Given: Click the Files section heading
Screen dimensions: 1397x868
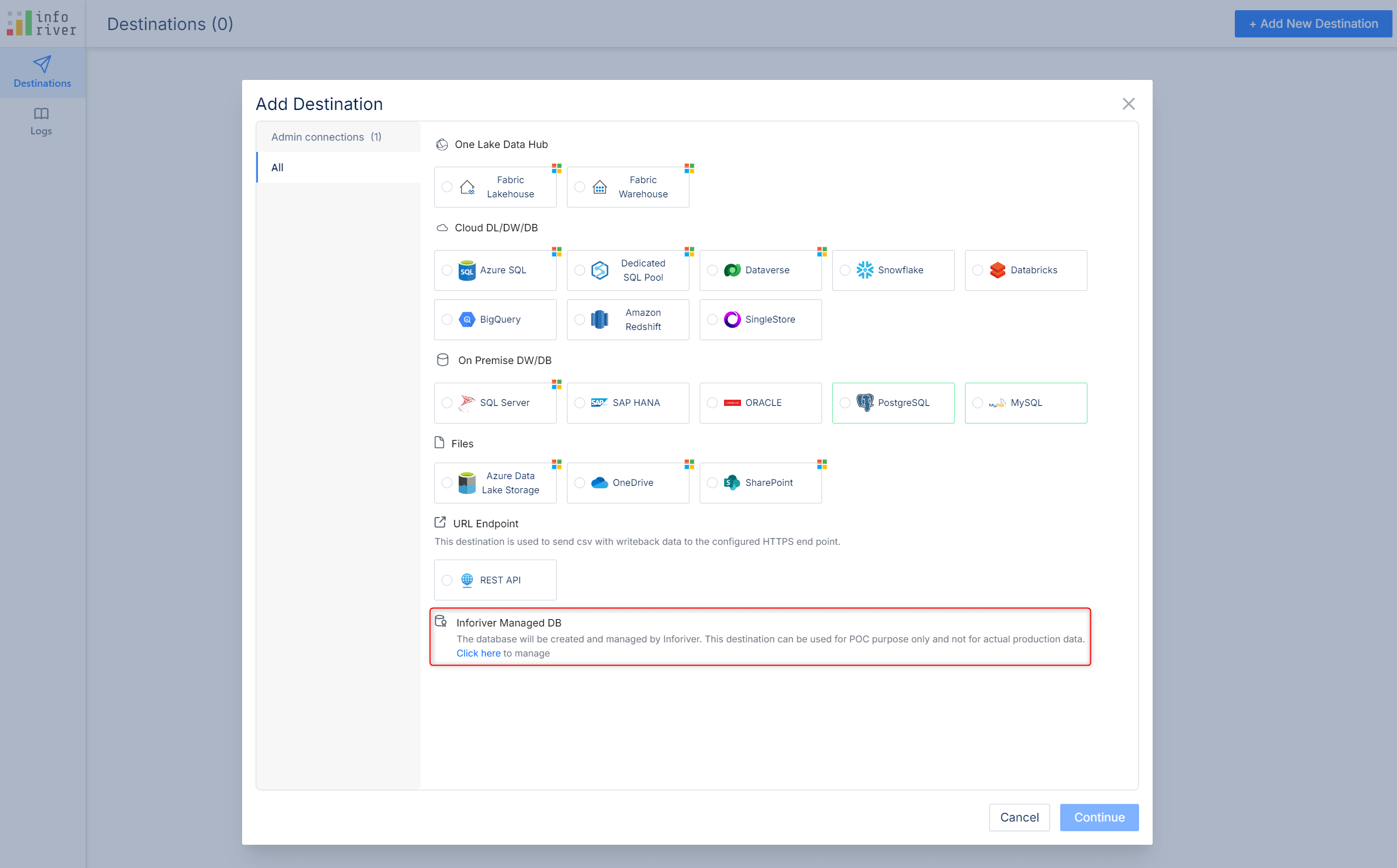Looking at the screenshot, I should click(462, 444).
